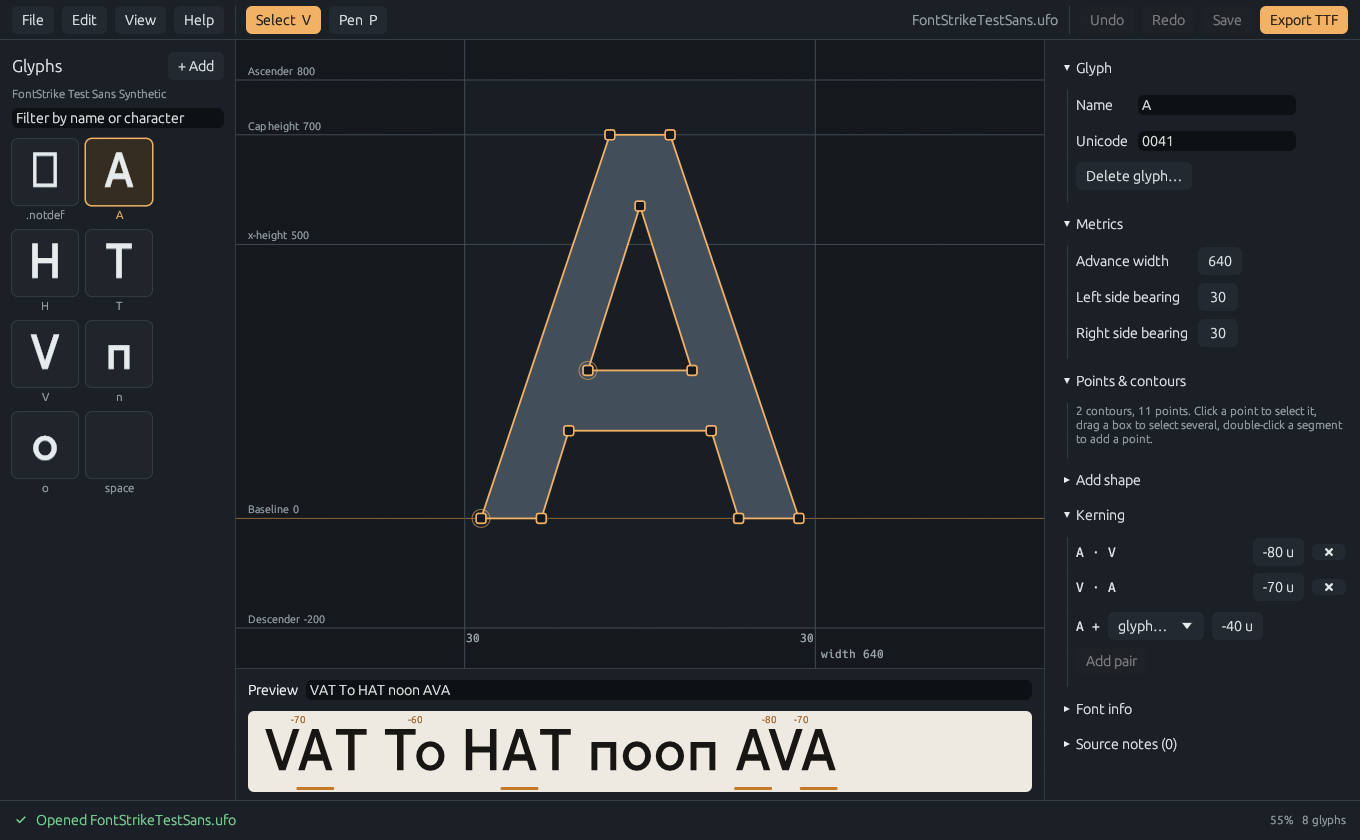
Task: Click the Delete glyph… button
Action: click(1134, 176)
